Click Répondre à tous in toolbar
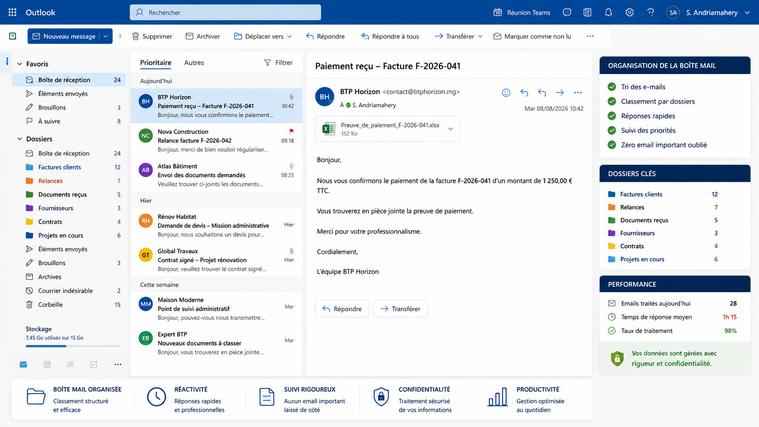 click(x=390, y=36)
